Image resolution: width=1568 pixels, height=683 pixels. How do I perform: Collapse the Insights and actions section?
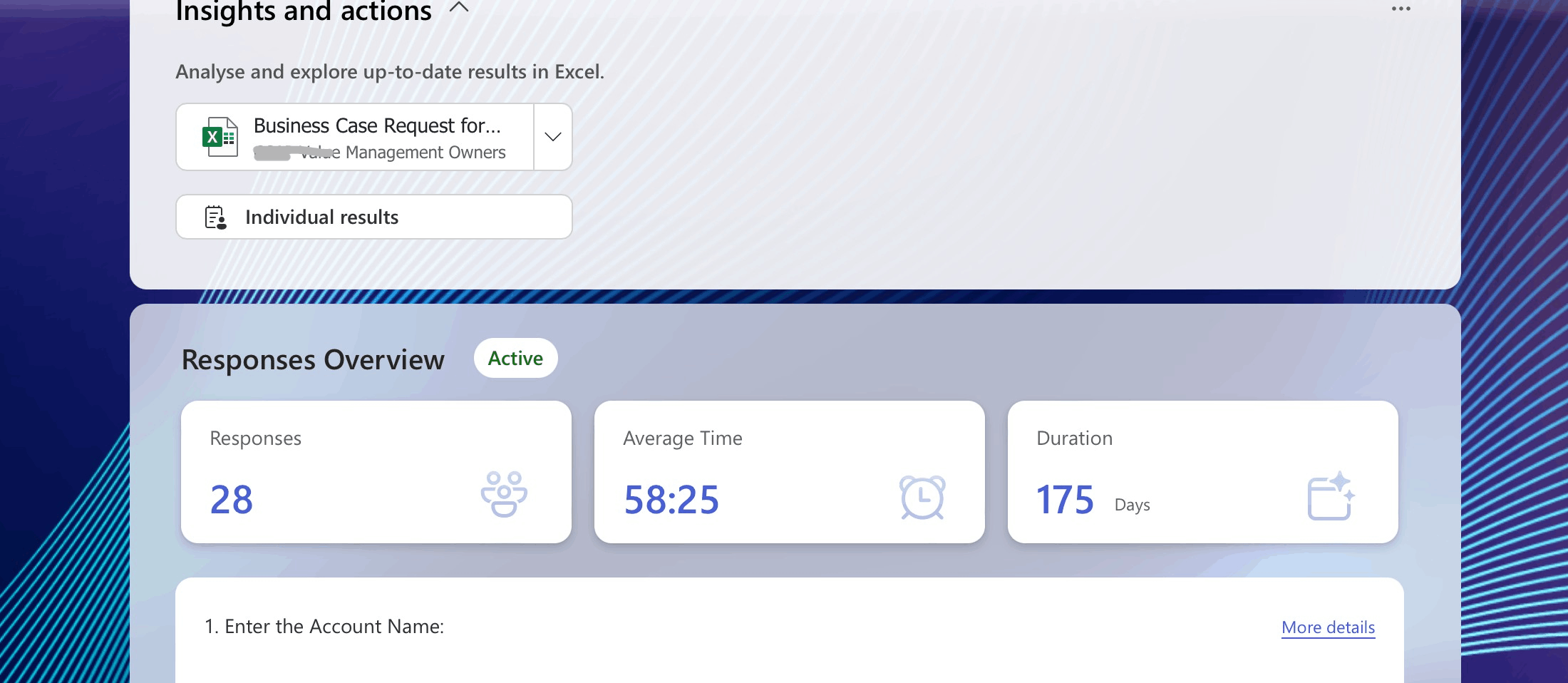click(x=459, y=9)
